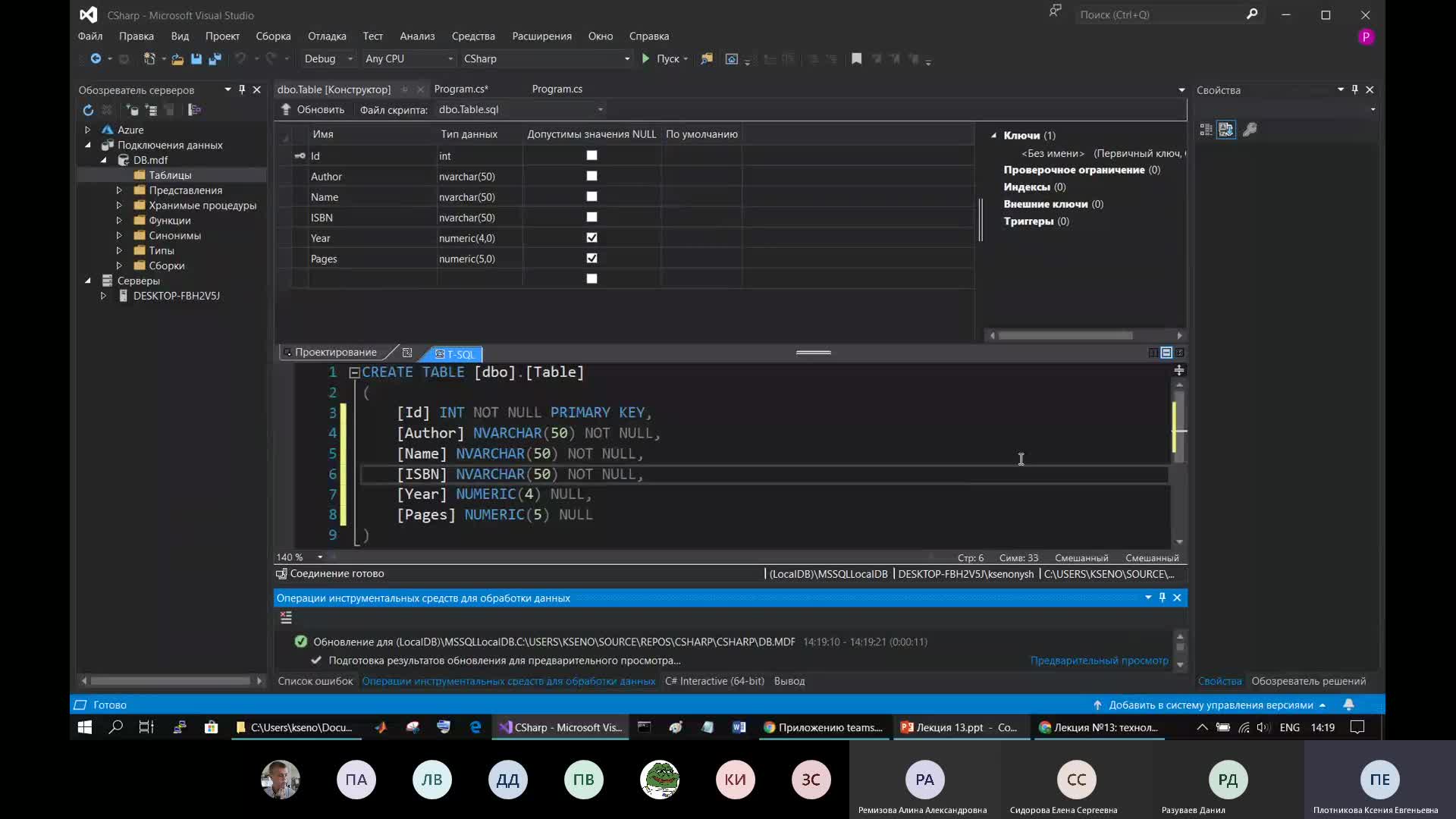Pin the Server Explorer panel
This screenshot has width=1456, height=819.
(242, 89)
